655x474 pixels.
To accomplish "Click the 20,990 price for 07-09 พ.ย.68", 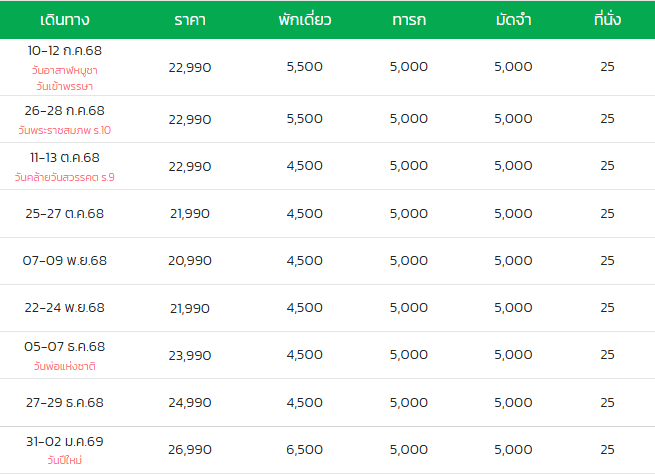I will click(190, 261).
